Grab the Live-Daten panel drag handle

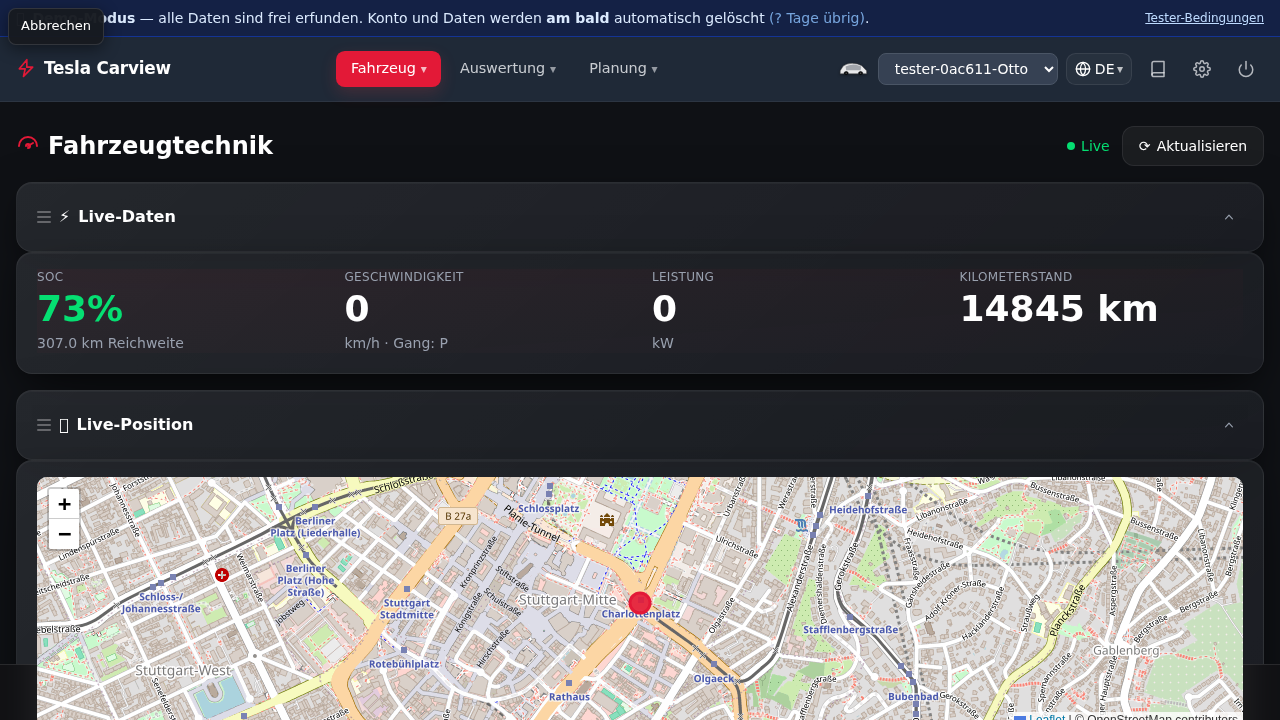[x=44, y=217]
